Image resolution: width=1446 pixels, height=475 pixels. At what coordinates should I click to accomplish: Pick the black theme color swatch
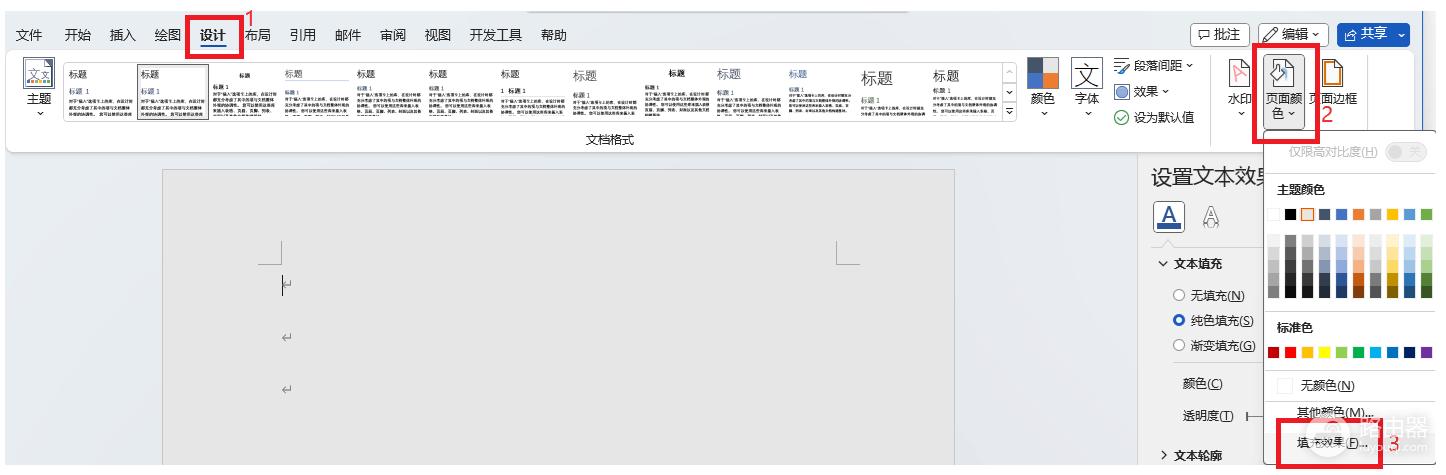click(x=1290, y=214)
